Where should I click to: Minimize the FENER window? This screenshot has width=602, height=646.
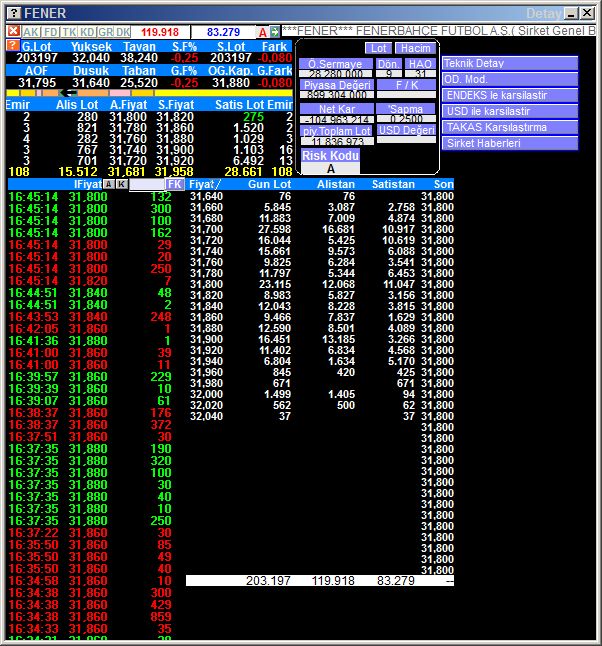(x=571, y=14)
